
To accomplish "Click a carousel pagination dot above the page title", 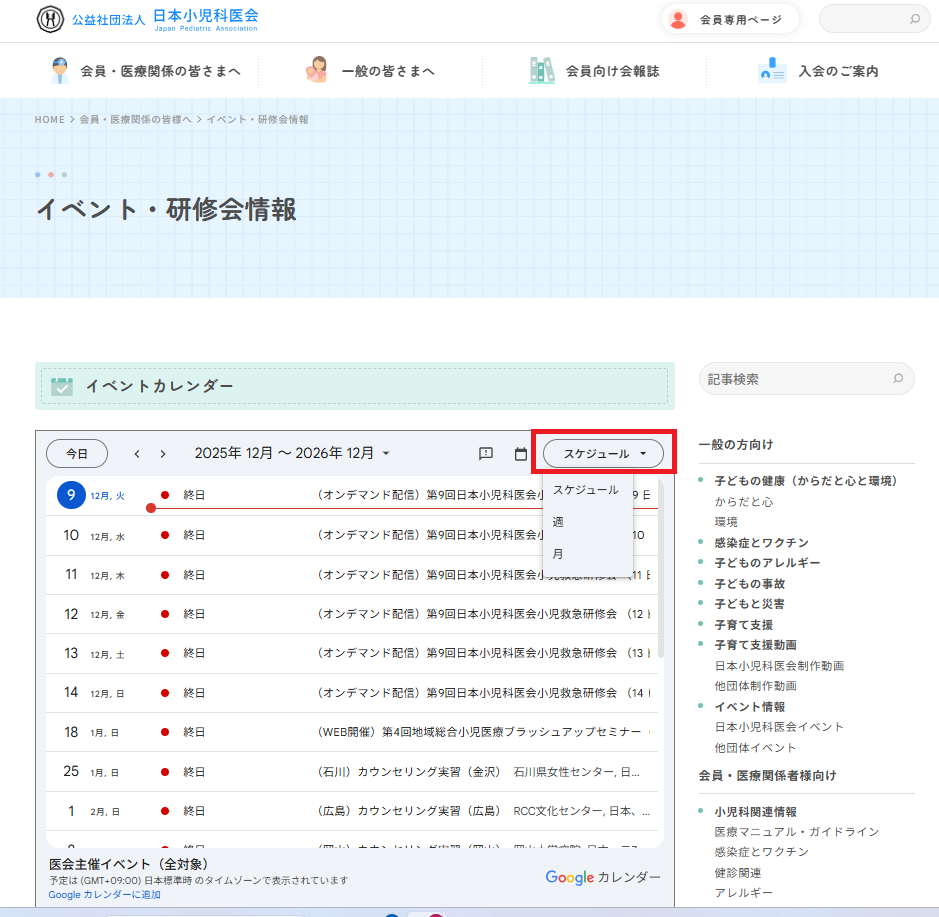I will [x=50, y=174].
